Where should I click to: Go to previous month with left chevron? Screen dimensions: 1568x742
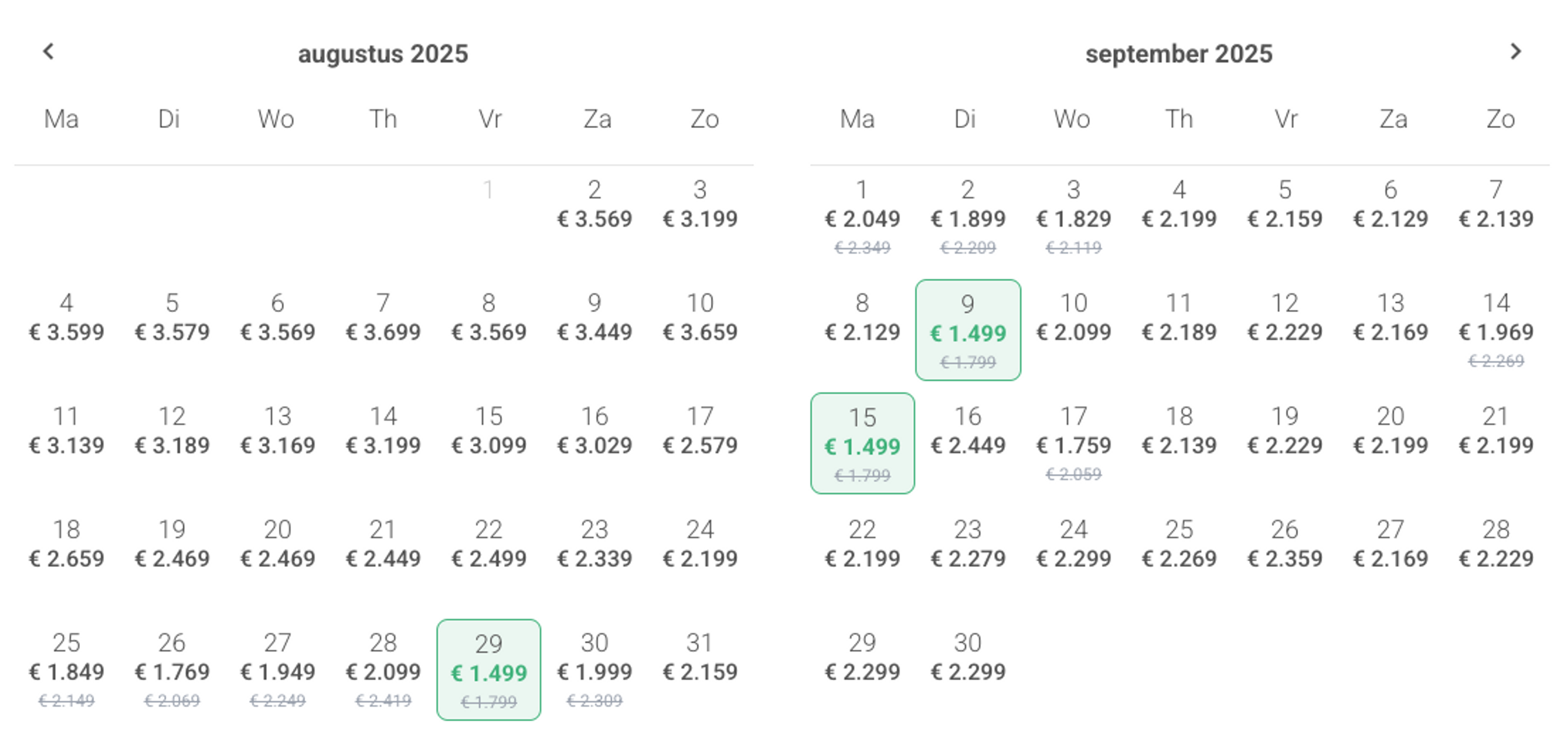[x=49, y=52]
